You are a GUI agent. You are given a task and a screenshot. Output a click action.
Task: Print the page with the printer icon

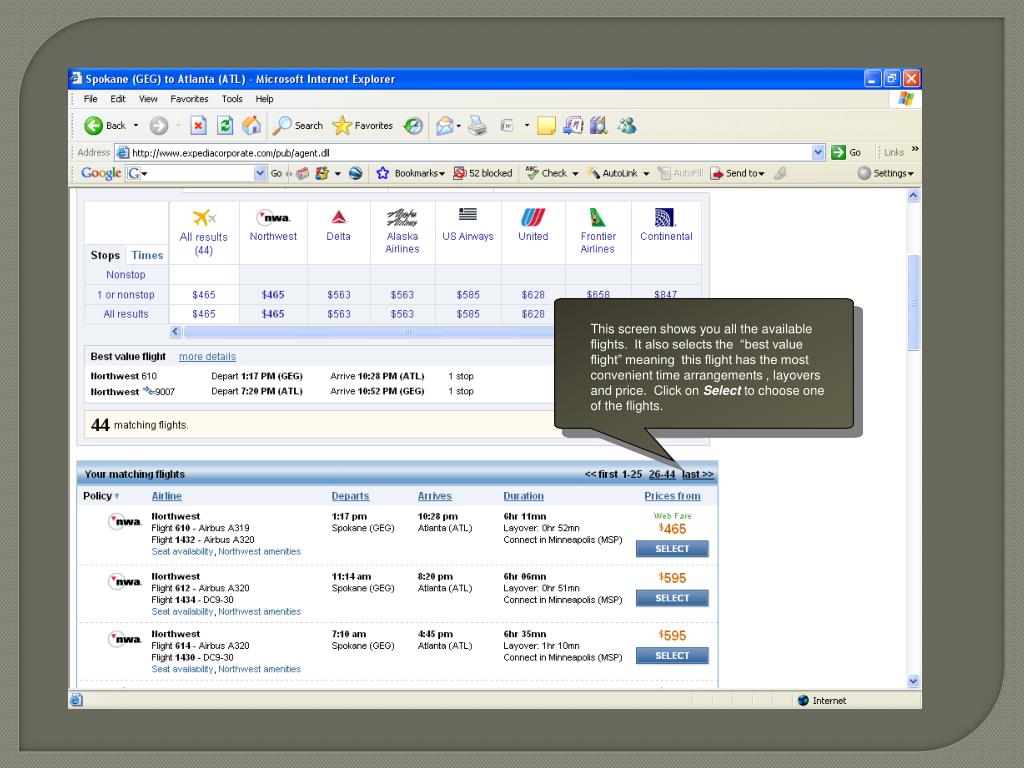click(477, 125)
